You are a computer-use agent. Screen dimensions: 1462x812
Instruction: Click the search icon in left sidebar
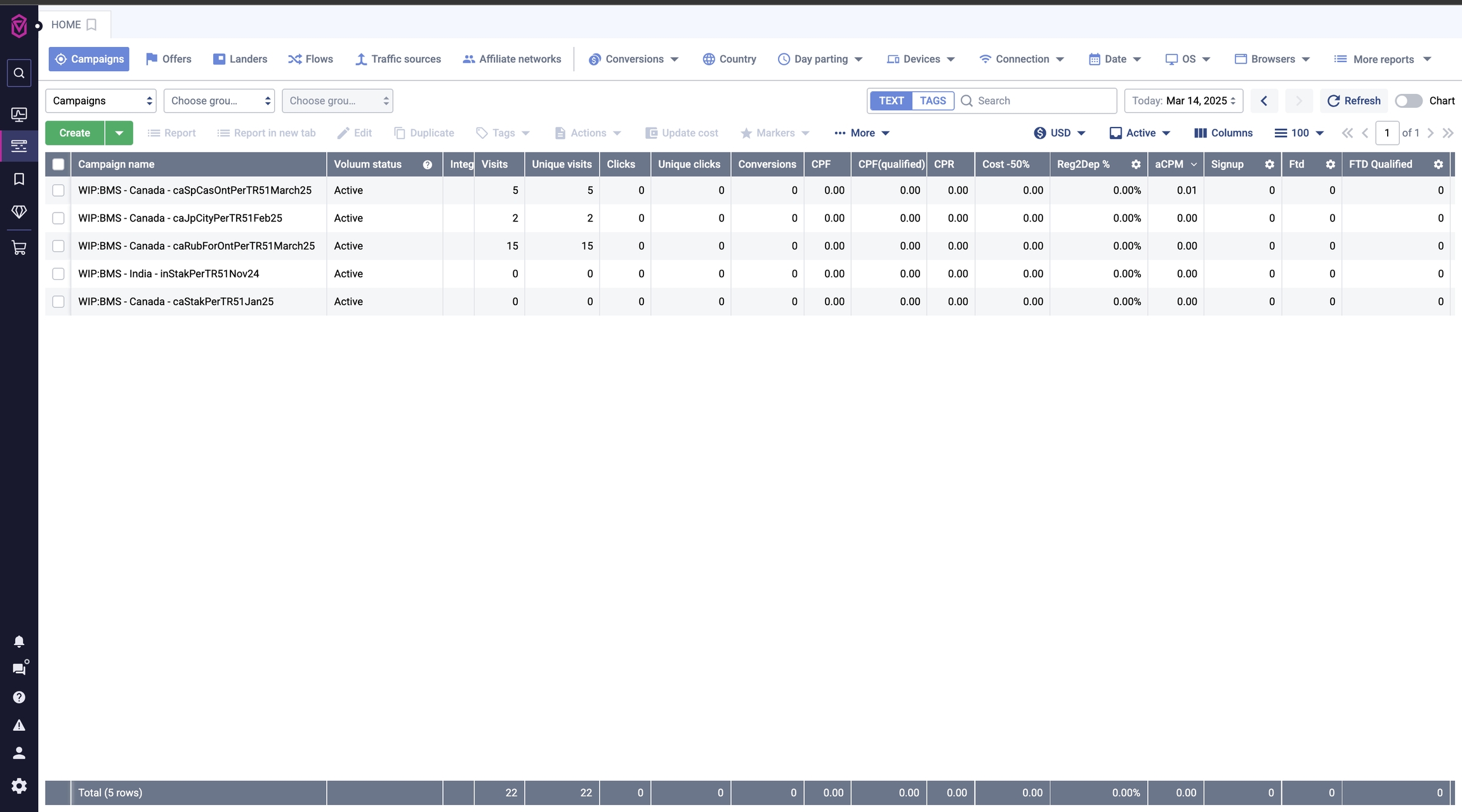19,73
